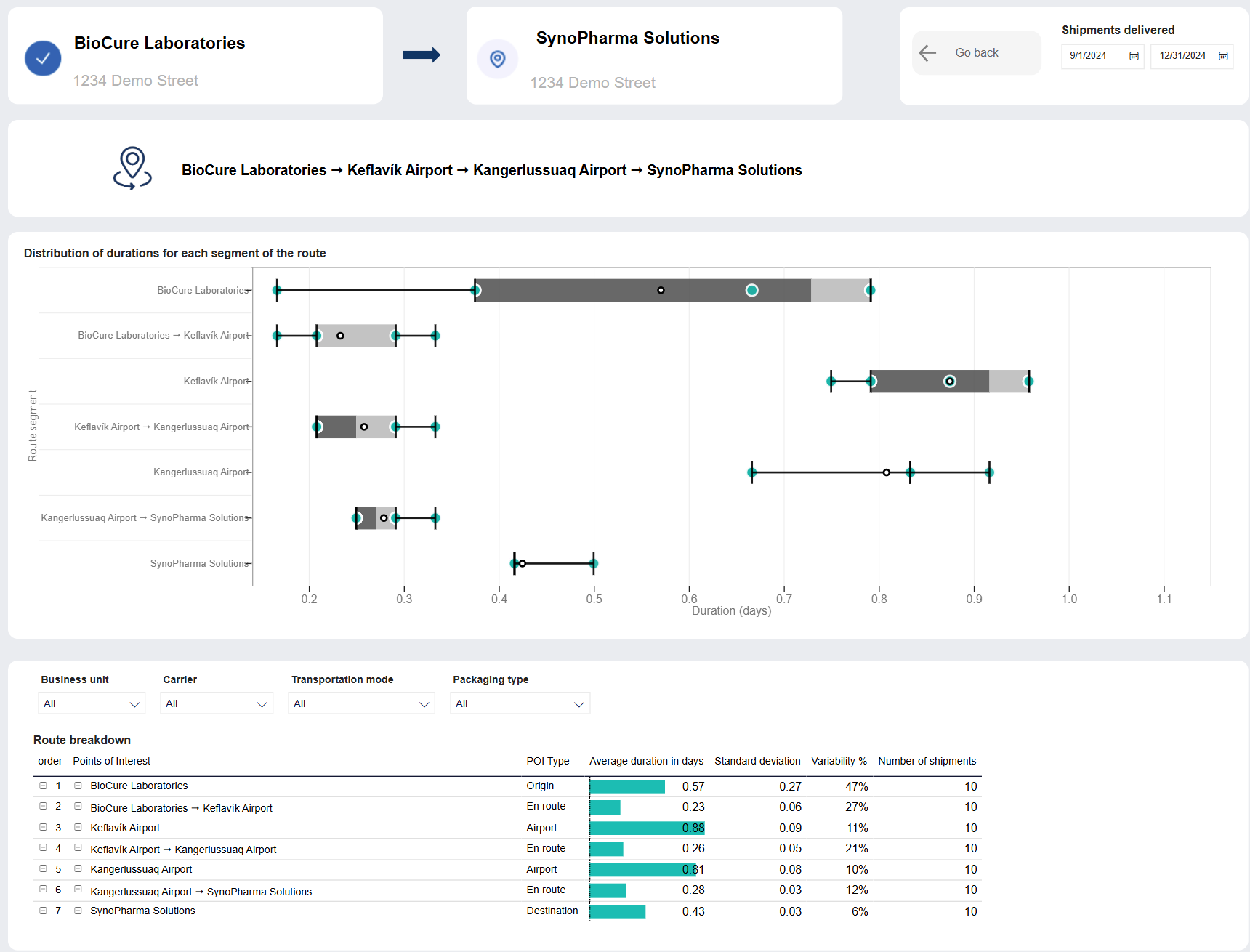Viewport: 1250px width, 952px height.
Task: Click the 0.88 duration bar for Keflavík Airport
Action: click(648, 828)
